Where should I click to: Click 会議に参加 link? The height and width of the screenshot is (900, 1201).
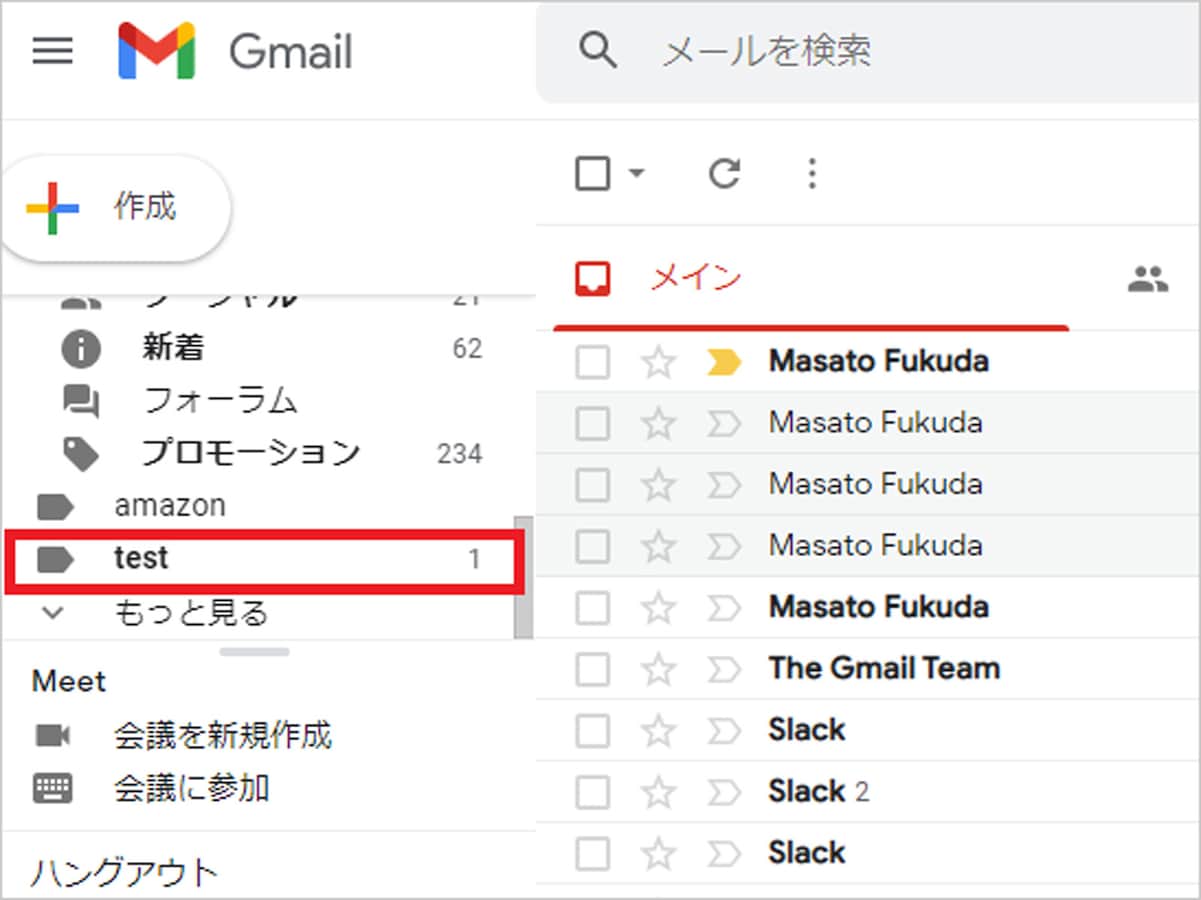click(x=192, y=788)
